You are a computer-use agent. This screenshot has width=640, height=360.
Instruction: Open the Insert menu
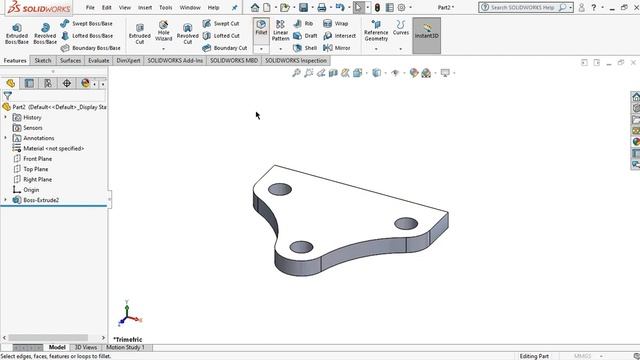tap(145, 7)
